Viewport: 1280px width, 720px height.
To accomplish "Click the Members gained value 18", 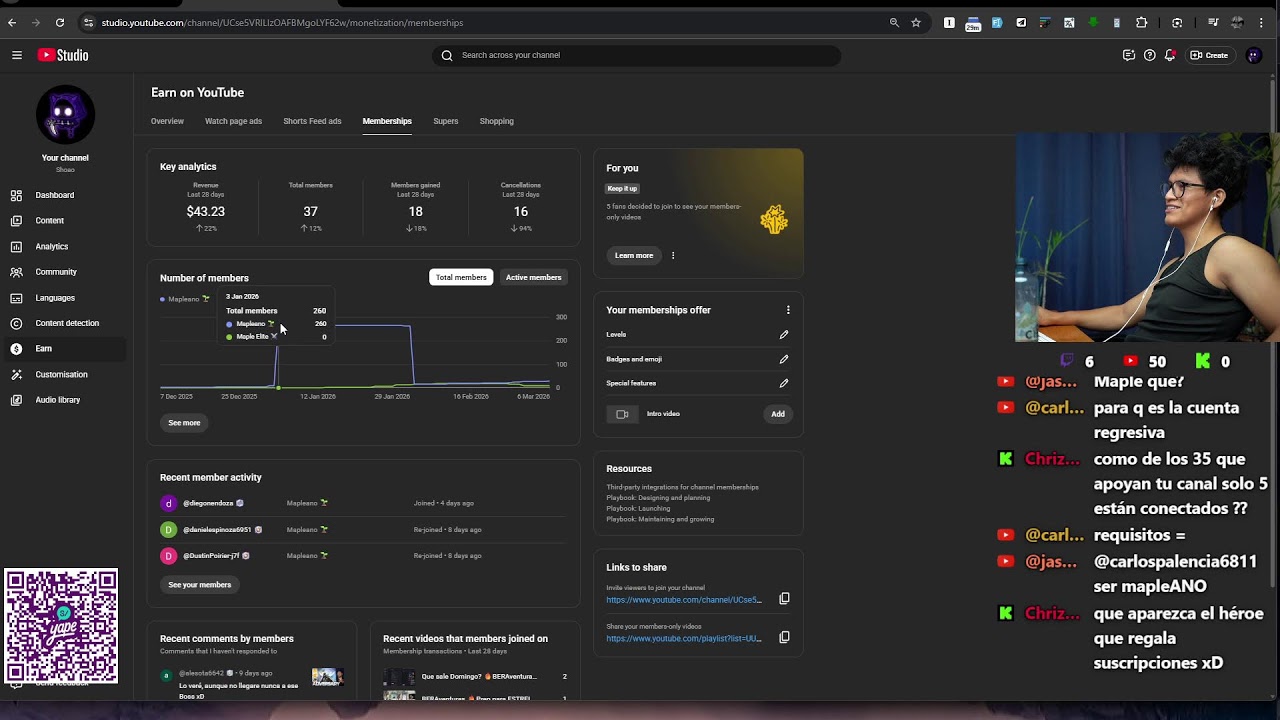I will tap(415, 212).
